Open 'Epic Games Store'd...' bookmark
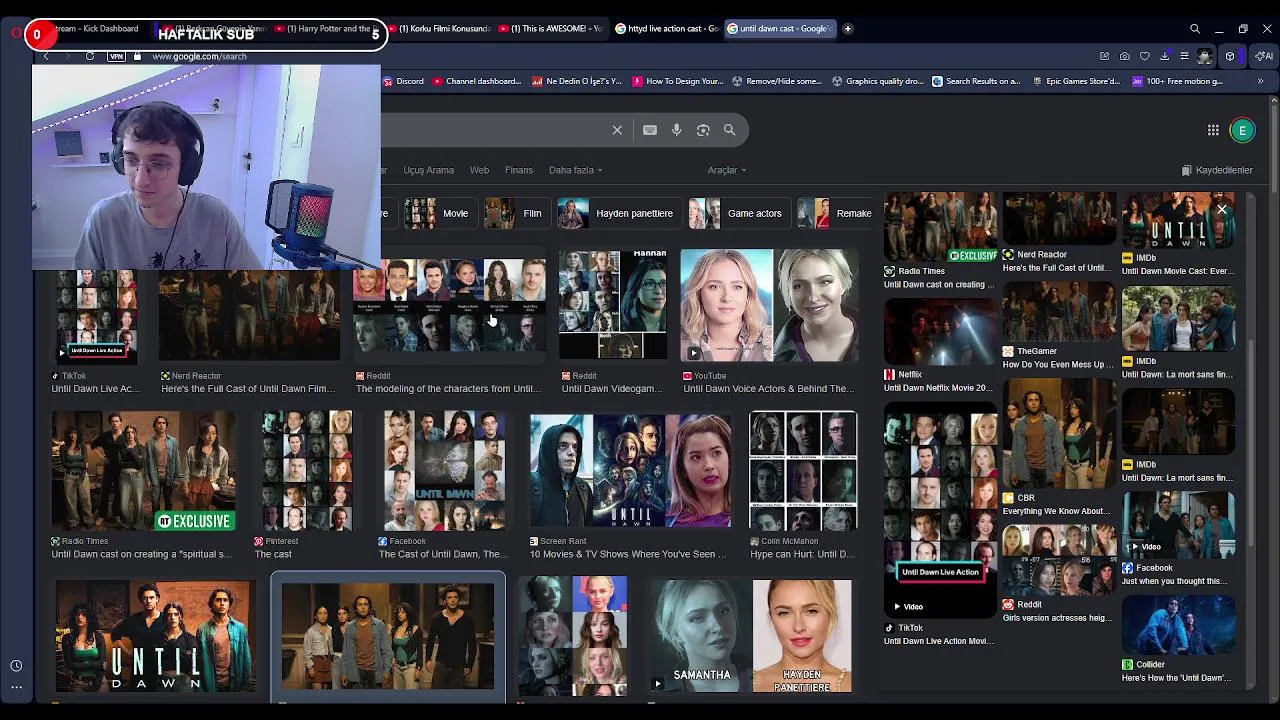 coord(1076,81)
